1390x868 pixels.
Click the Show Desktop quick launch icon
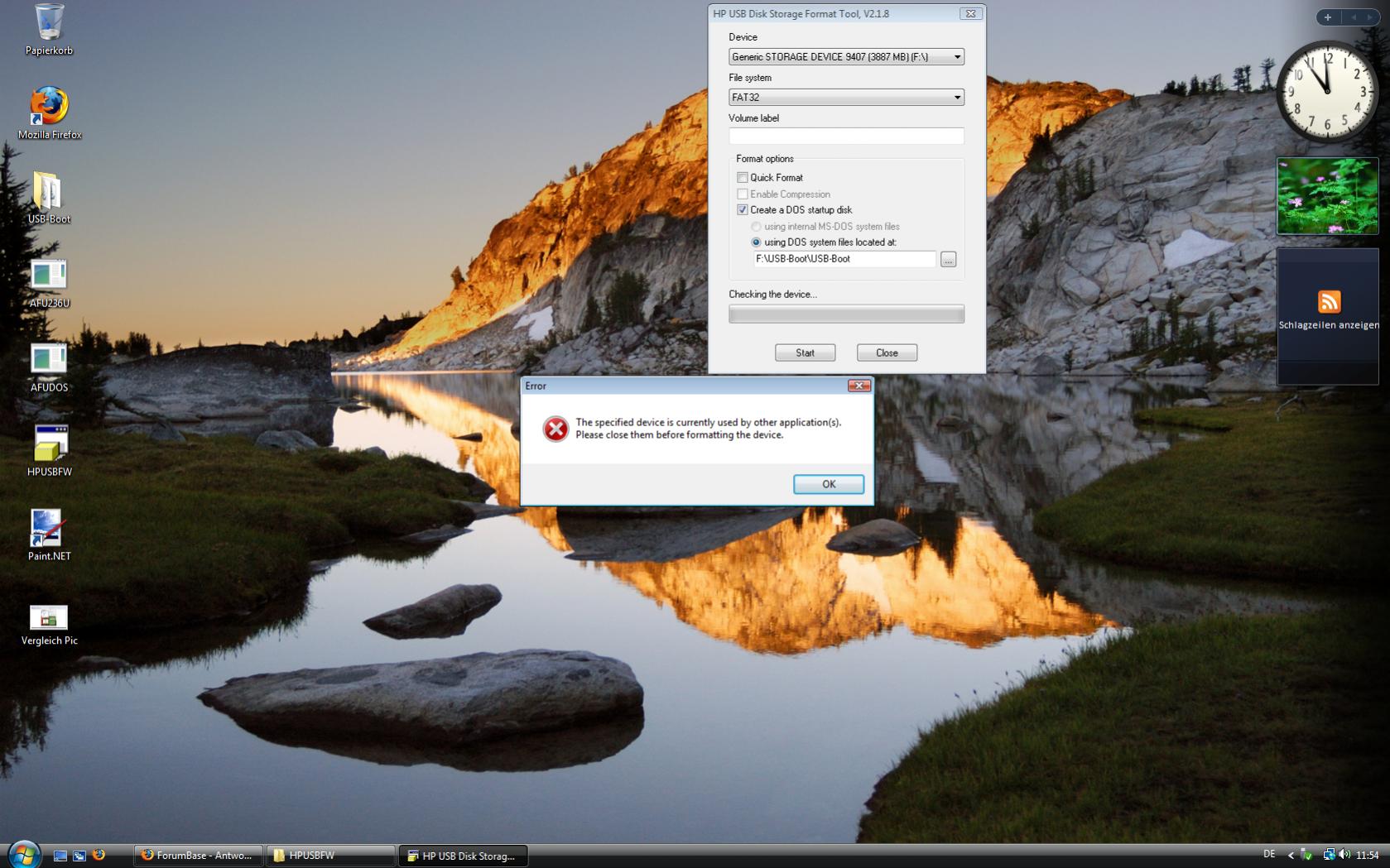pos(60,856)
